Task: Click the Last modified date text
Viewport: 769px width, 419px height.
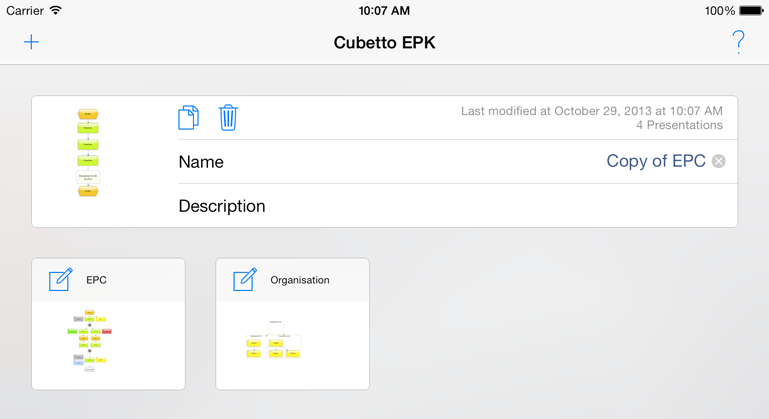Action: (591, 111)
